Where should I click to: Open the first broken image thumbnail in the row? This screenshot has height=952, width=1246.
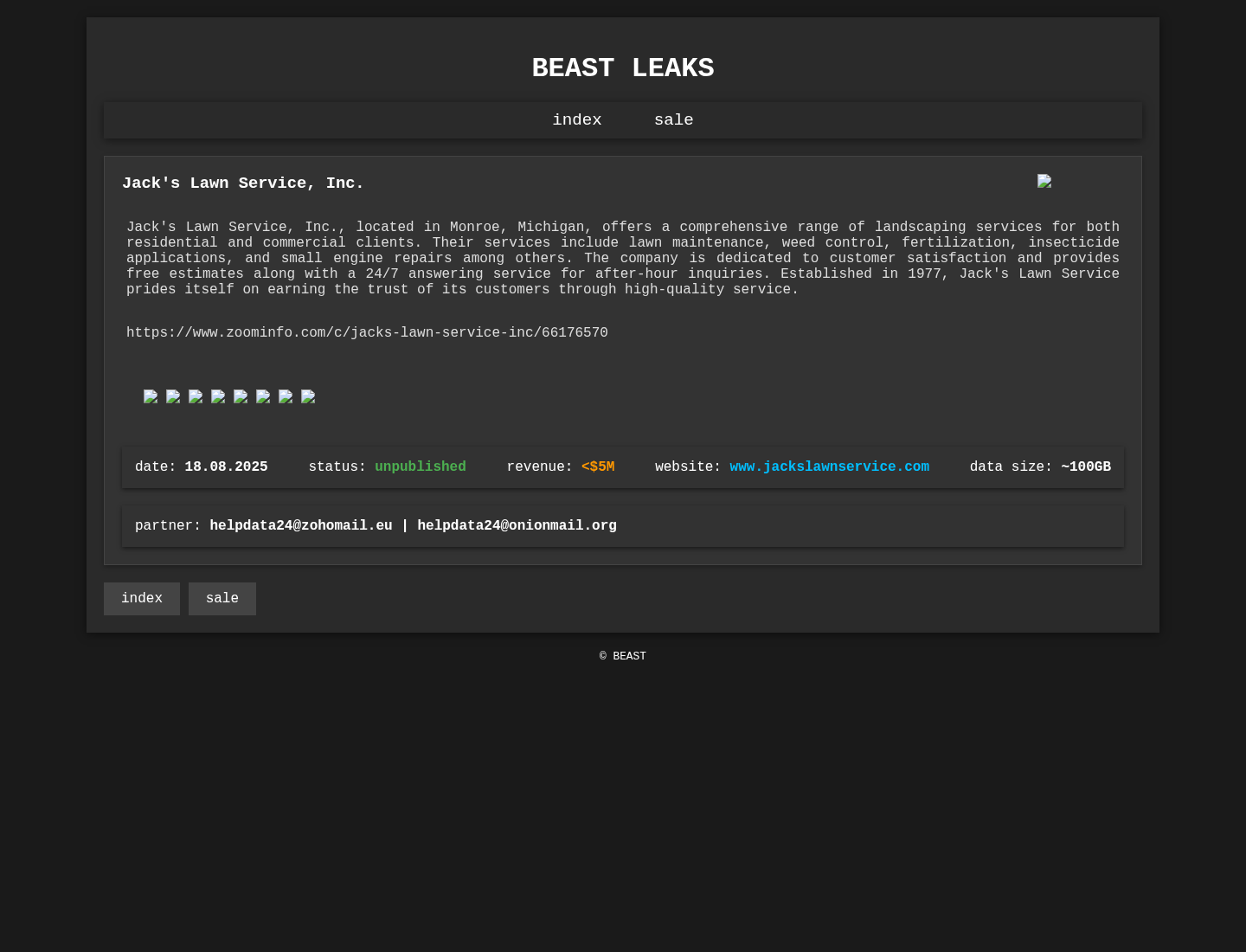point(151,397)
